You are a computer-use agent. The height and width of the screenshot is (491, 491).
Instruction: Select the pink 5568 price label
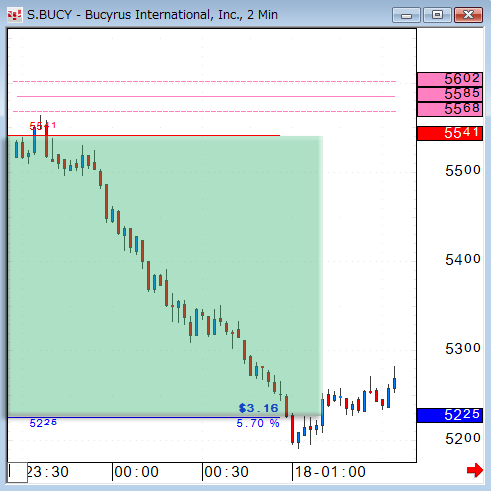pos(450,109)
